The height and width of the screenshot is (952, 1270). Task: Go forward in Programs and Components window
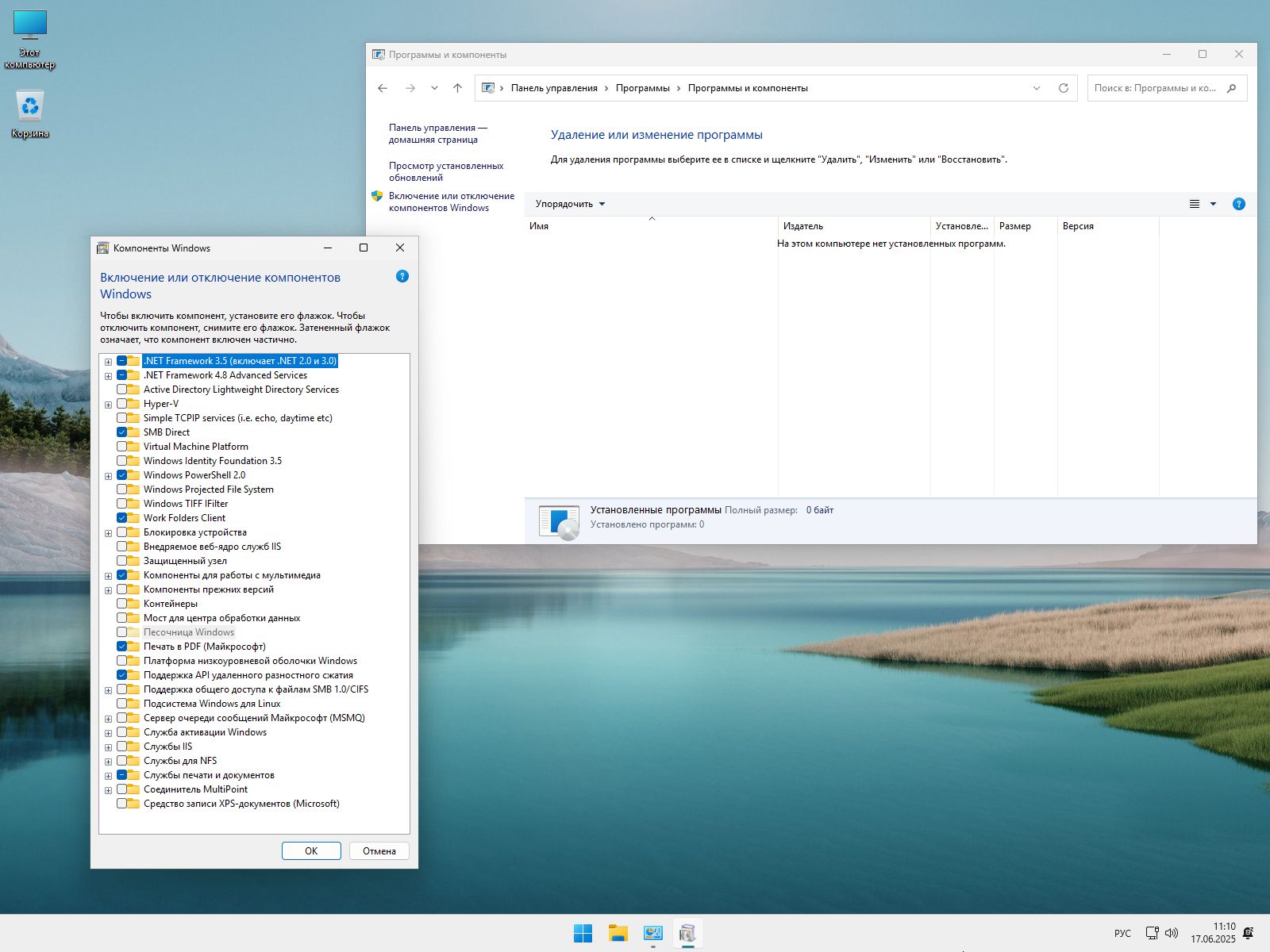410,88
